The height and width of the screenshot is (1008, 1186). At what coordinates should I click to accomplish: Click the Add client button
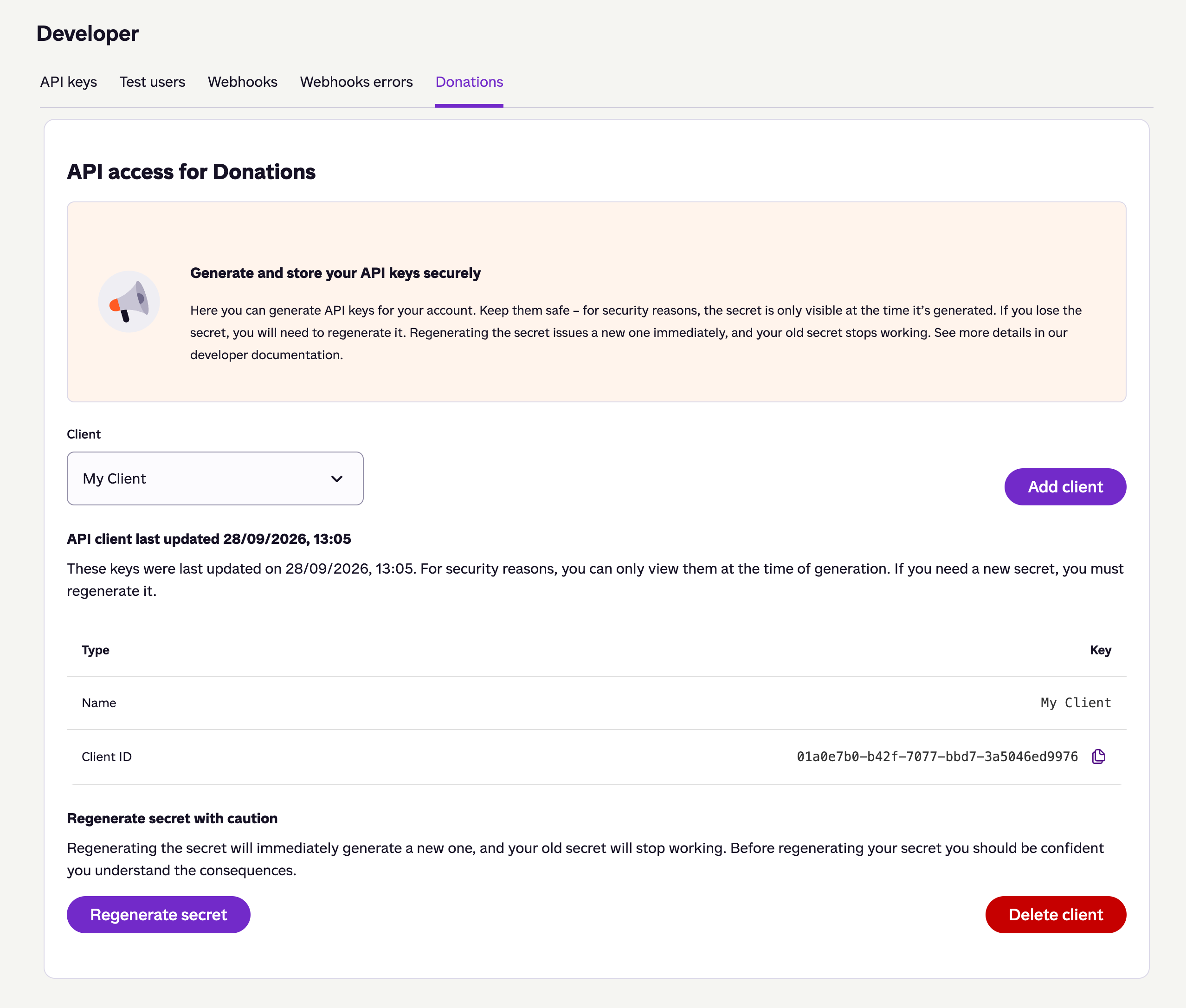(1065, 487)
